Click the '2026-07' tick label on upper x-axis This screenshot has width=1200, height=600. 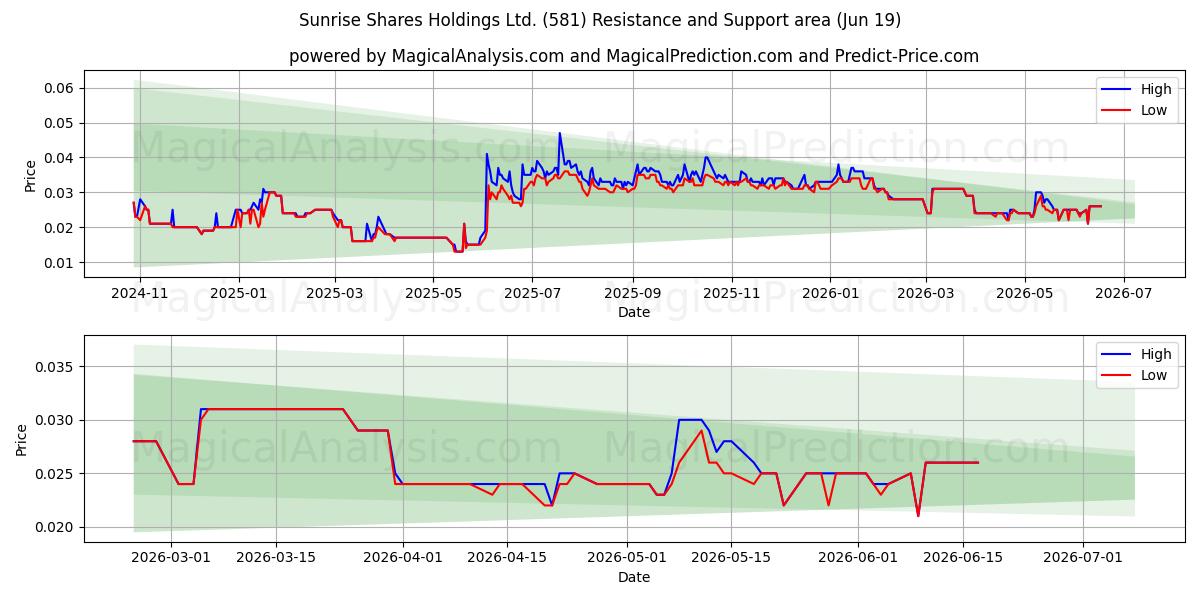(x=1123, y=294)
